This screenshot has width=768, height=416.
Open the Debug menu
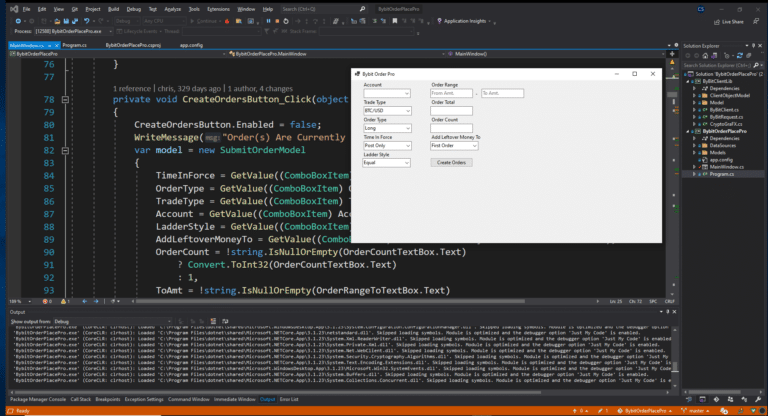click(x=133, y=9)
